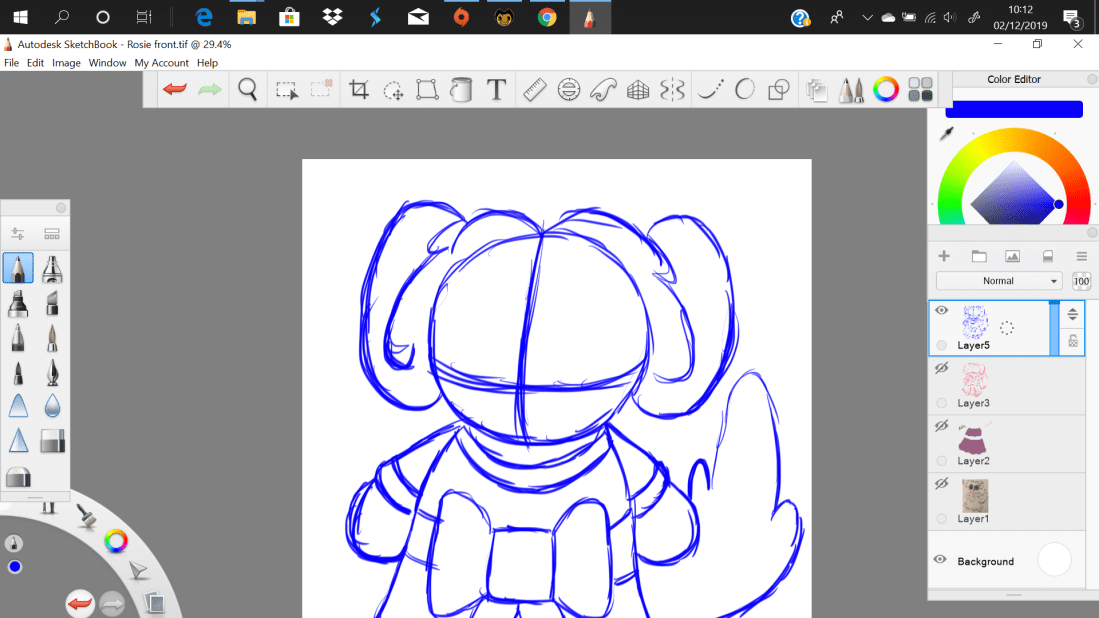Toggle Background layer visibility
Image resolution: width=1099 pixels, height=618 pixels.
pos(940,560)
